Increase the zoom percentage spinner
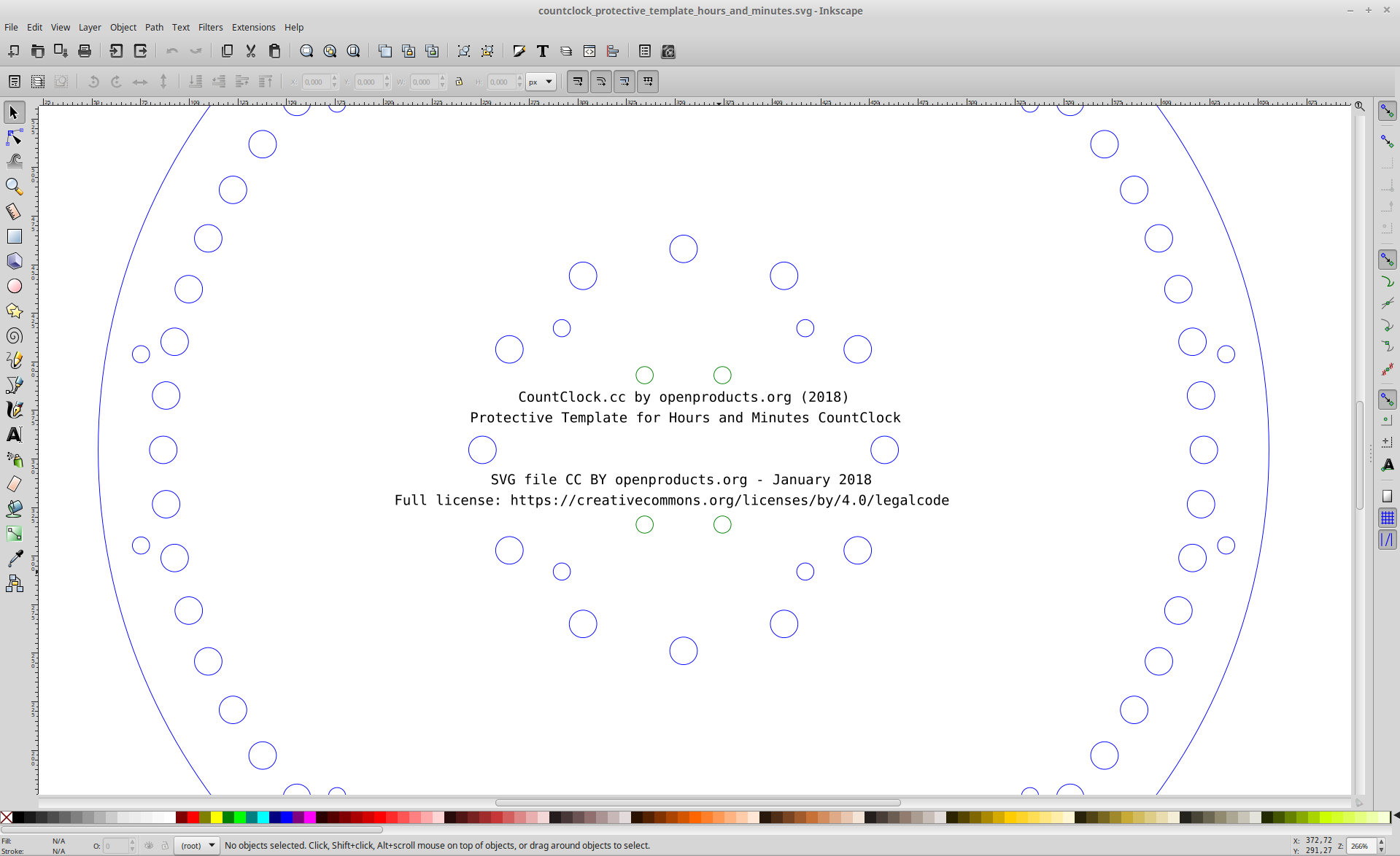 point(1381,842)
